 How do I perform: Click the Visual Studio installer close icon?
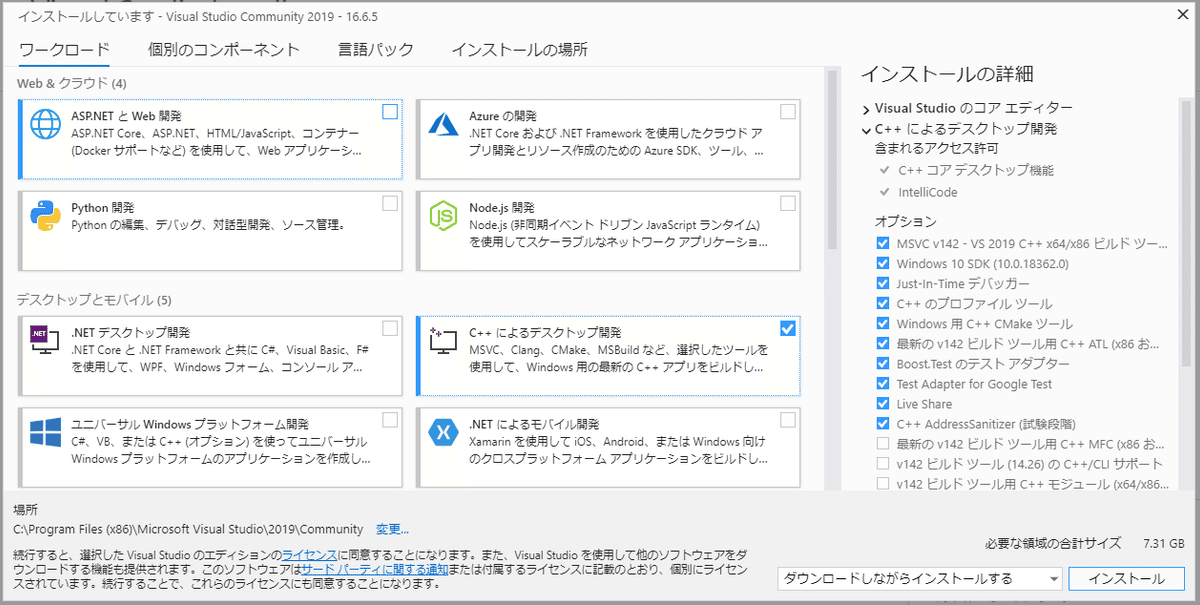click(1182, 15)
